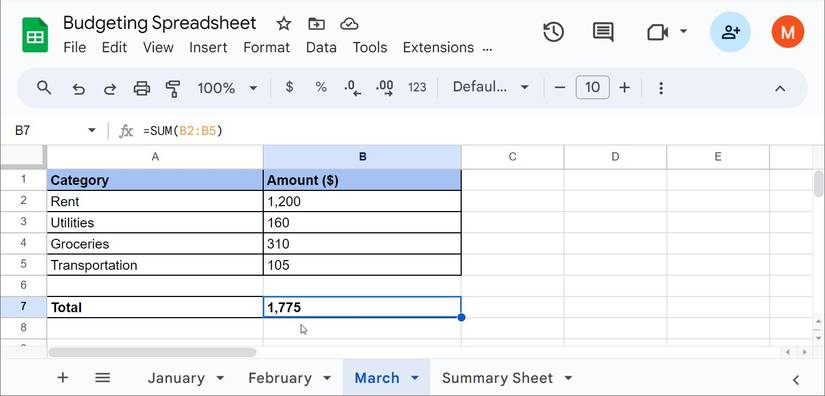Open the February tab dropdown arrow

point(326,378)
